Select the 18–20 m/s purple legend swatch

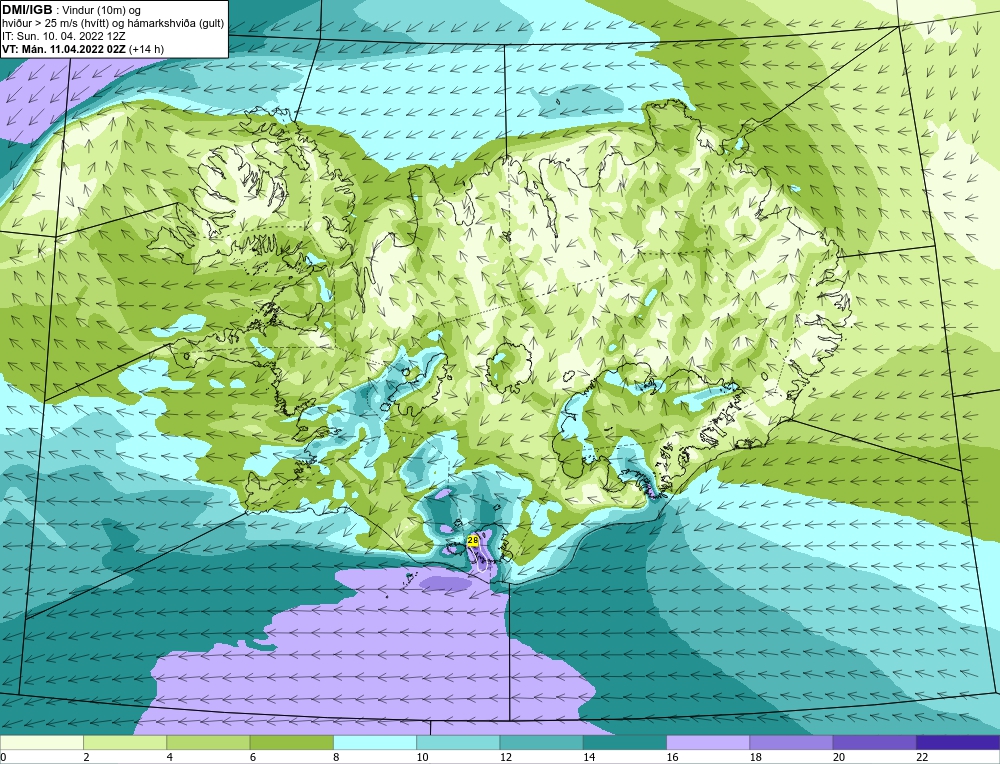(791, 742)
